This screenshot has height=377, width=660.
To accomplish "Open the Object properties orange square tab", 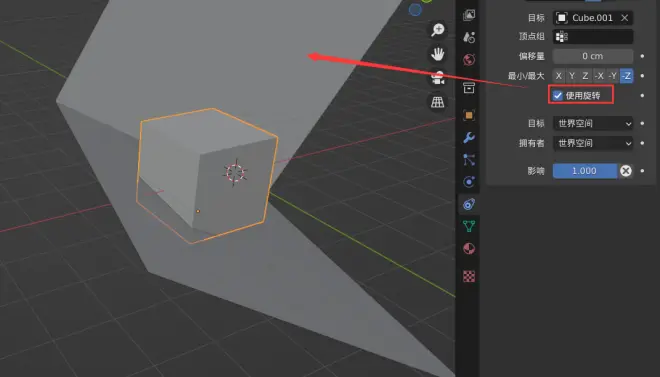I will coord(469,115).
